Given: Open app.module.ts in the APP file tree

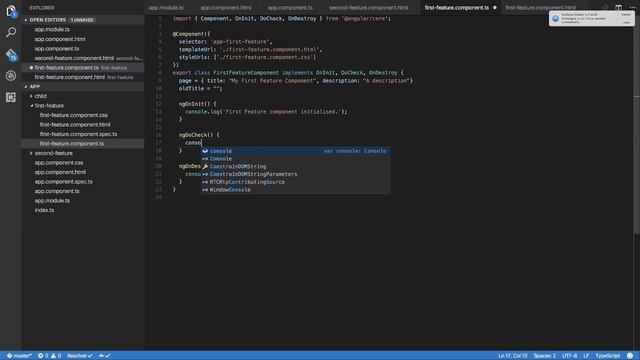Looking at the screenshot, I should click(82, 201).
